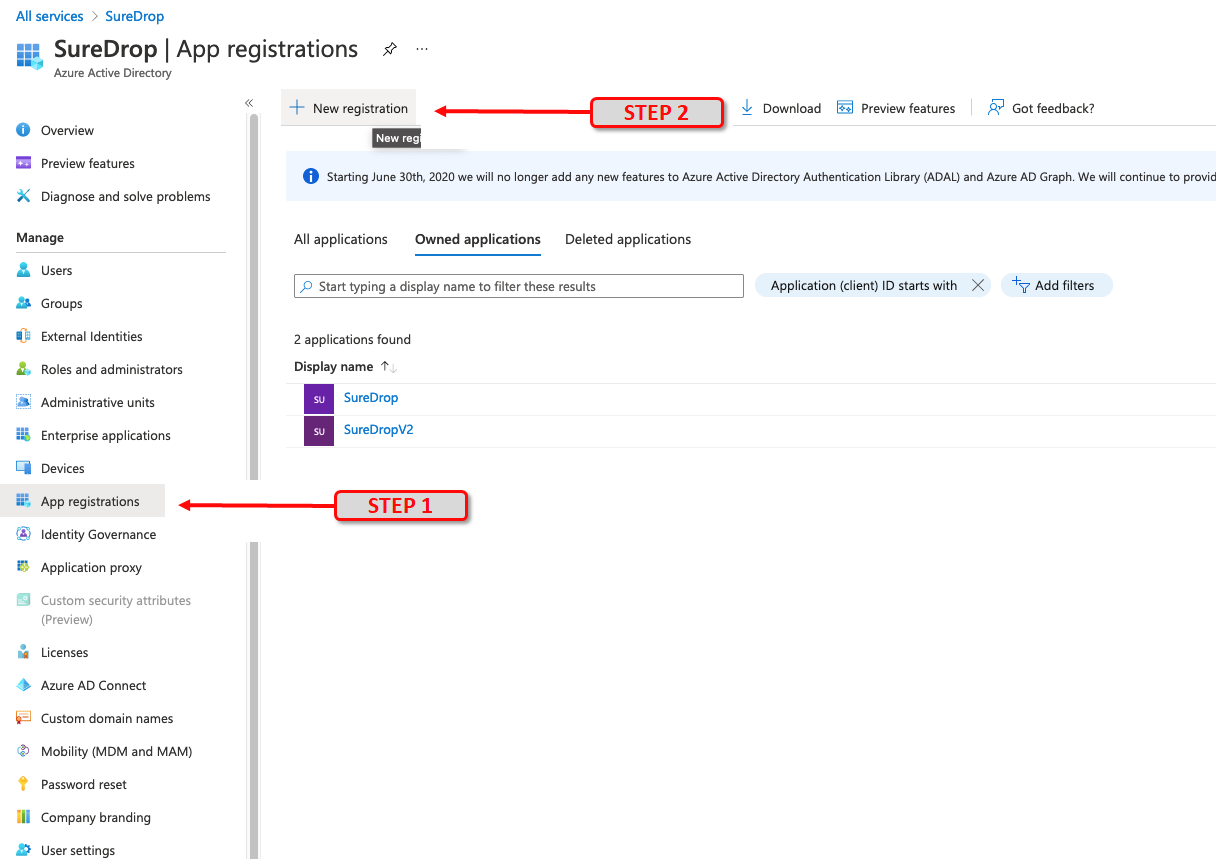Click the Licenses icon

click(24, 652)
